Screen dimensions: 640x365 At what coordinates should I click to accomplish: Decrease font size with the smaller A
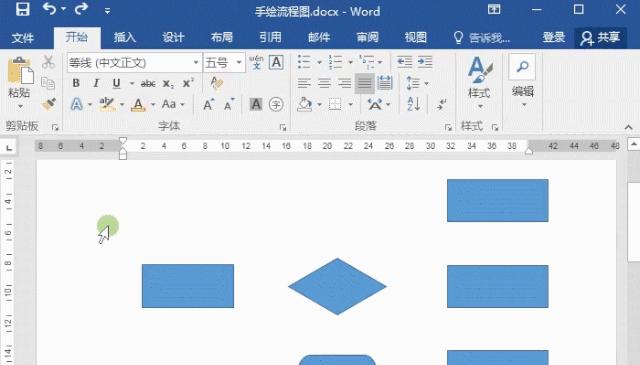click(x=229, y=105)
